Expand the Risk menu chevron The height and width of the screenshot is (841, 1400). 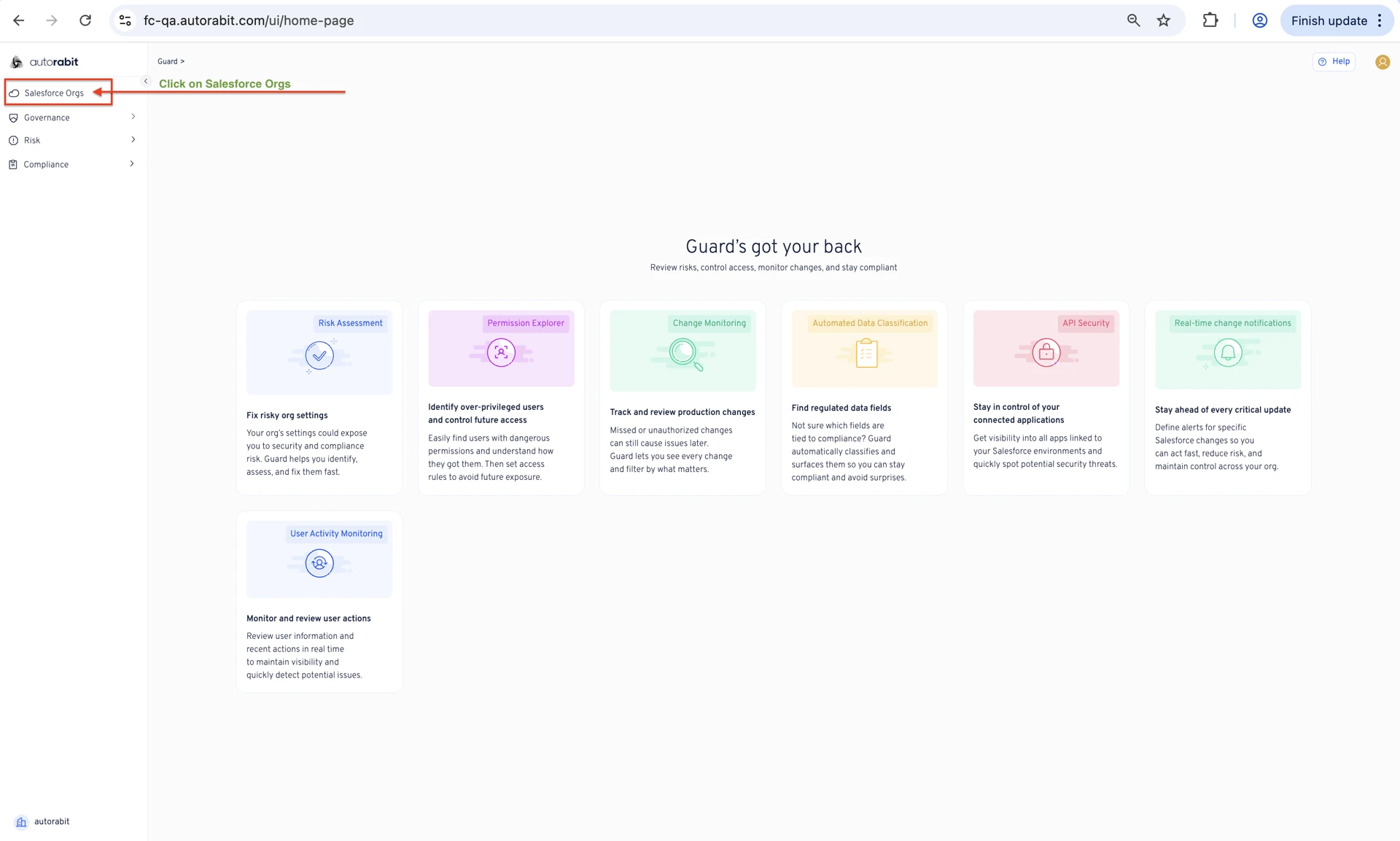click(x=133, y=140)
